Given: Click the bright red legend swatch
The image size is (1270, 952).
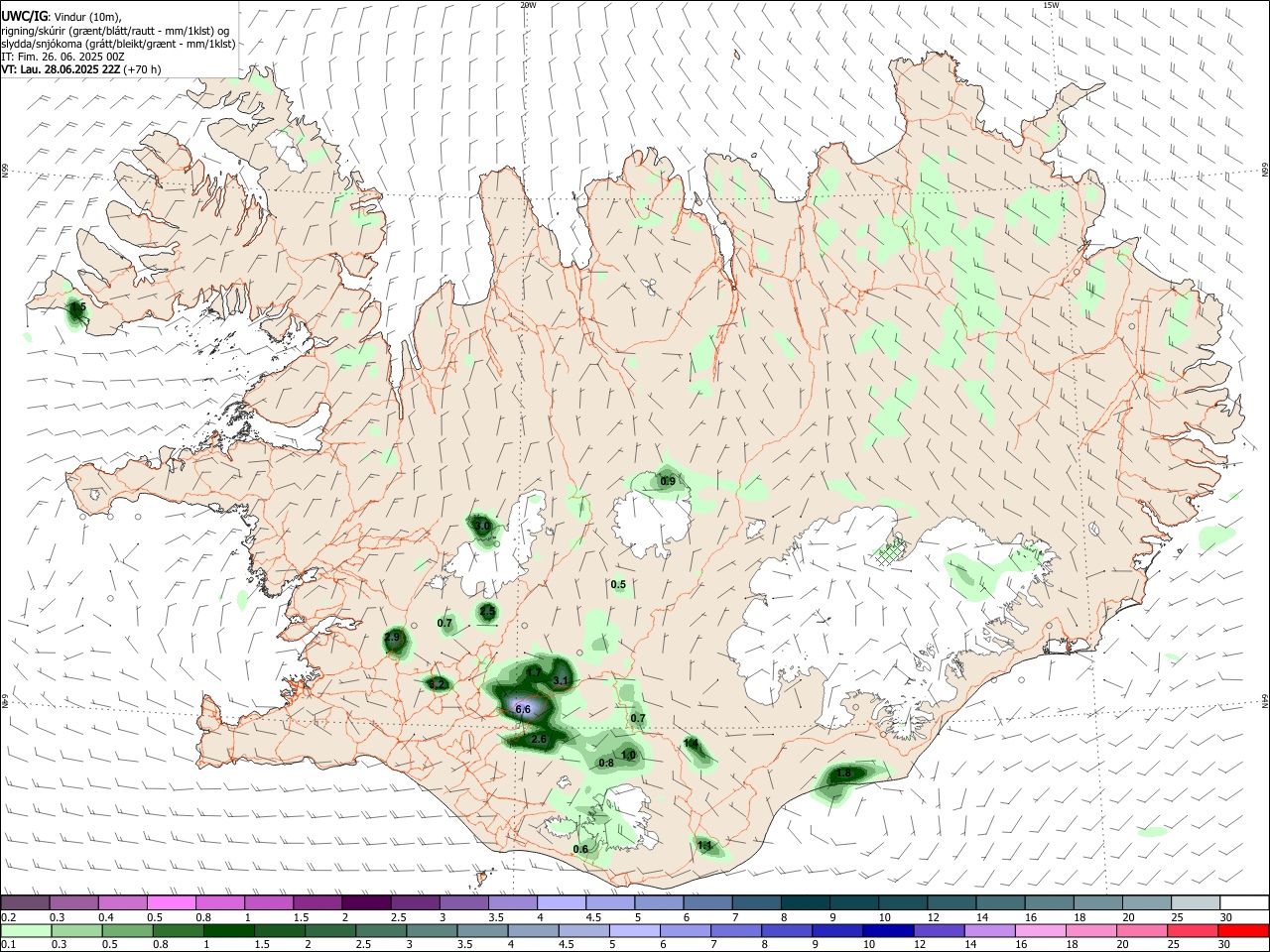Looking at the screenshot, I should click(x=1244, y=930).
